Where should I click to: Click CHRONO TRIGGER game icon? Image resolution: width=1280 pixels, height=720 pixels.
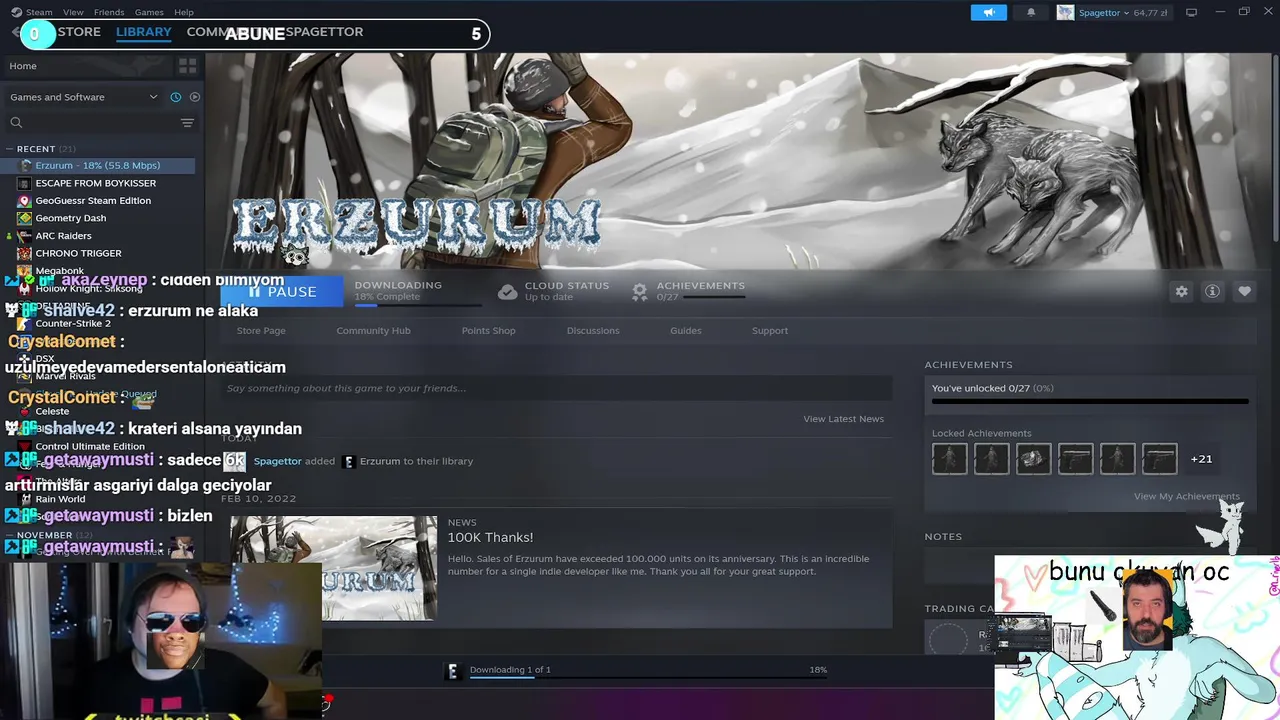coord(24,253)
